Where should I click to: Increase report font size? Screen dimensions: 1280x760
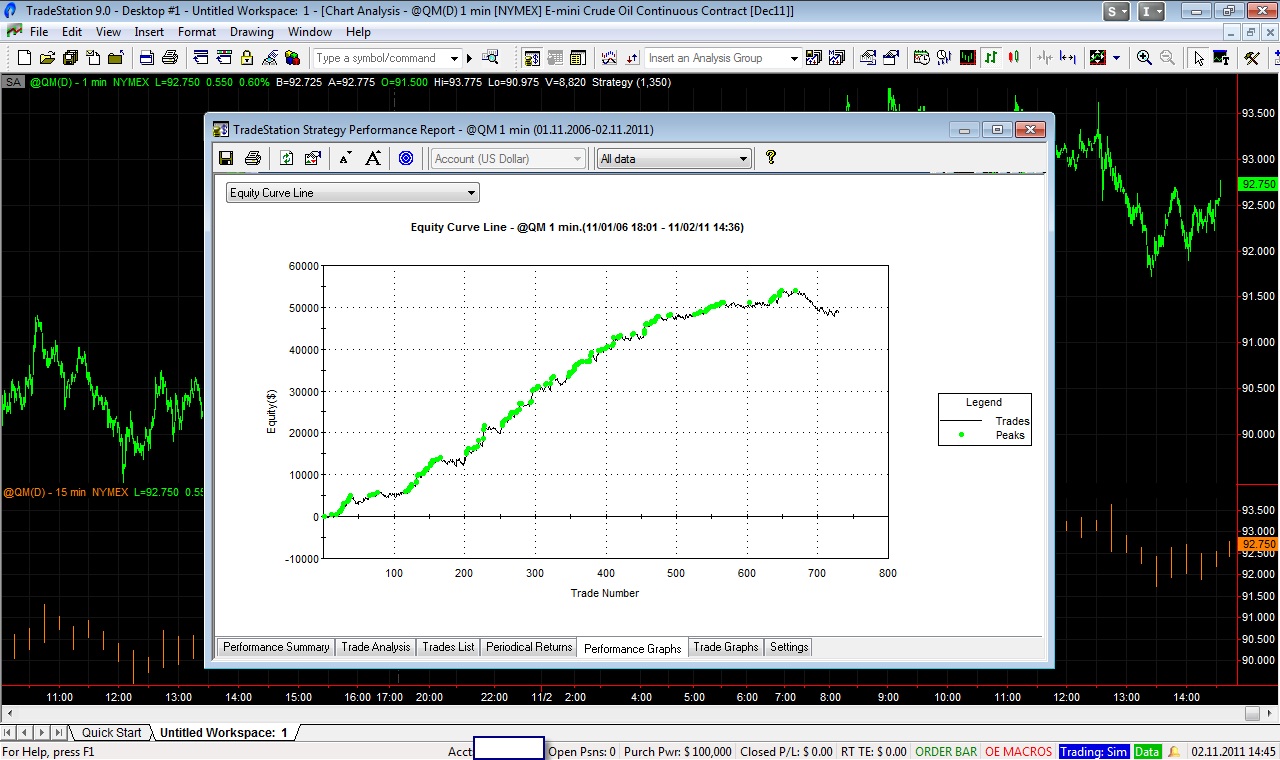(373, 158)
